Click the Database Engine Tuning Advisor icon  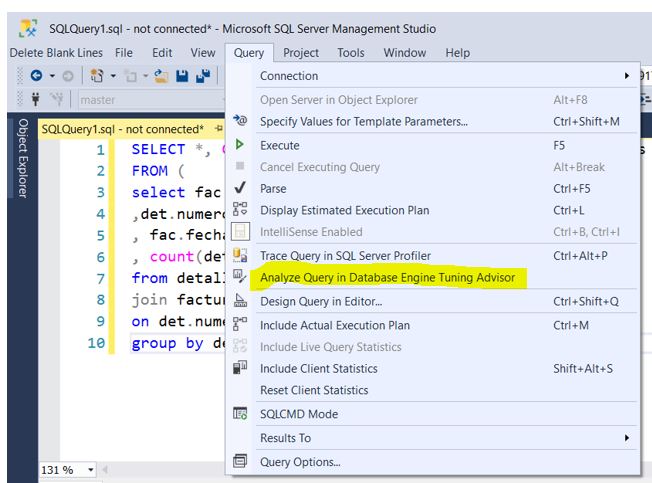pyautogui.click(x=240, y=276)
